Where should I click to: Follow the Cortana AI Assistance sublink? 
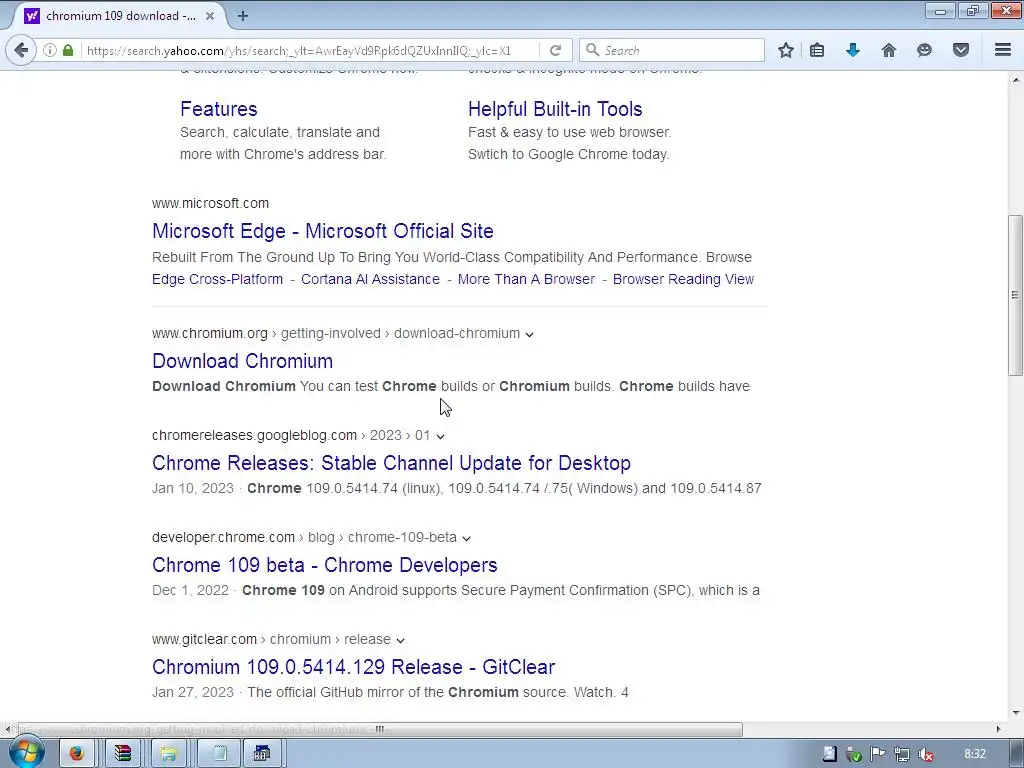tap(370, 280)
